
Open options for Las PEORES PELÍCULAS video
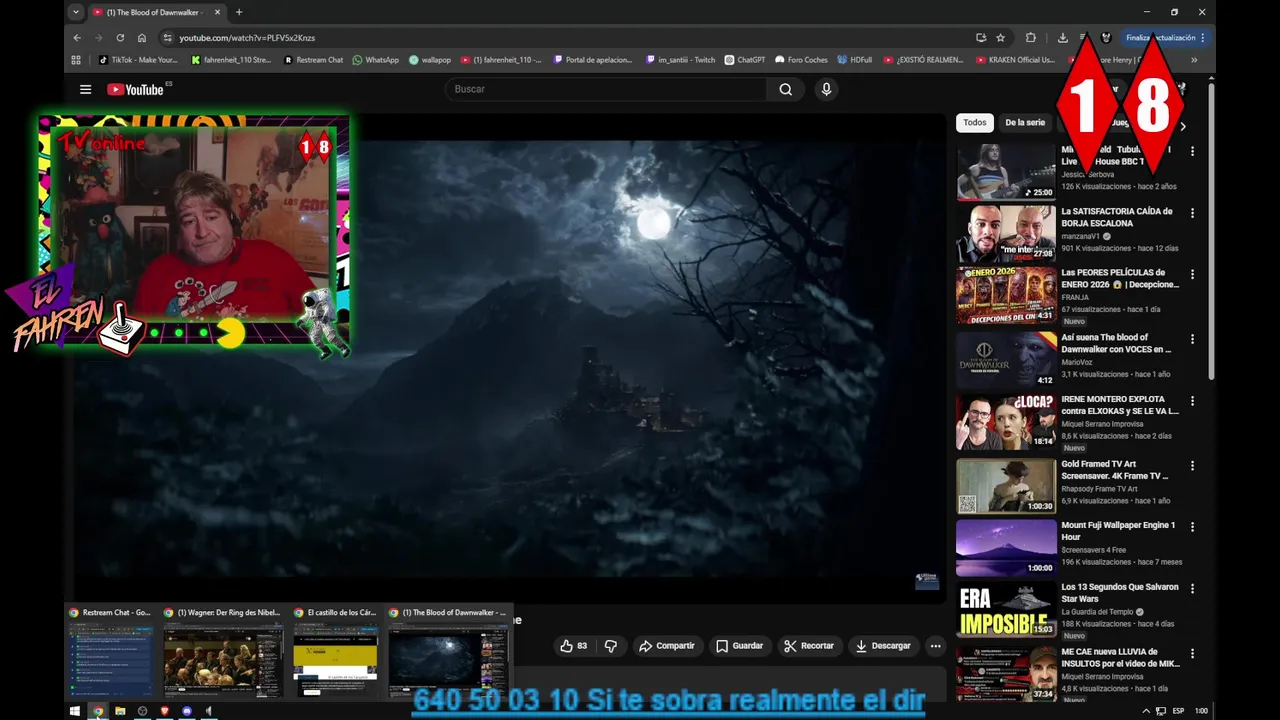(1192, 274)
